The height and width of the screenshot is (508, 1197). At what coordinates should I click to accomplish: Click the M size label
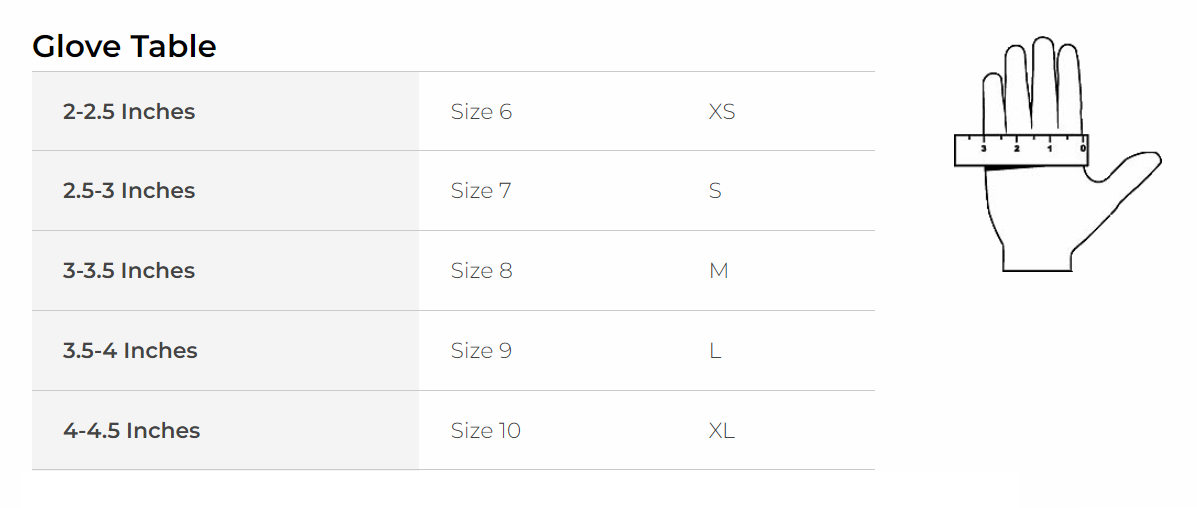tap(718, 271)
